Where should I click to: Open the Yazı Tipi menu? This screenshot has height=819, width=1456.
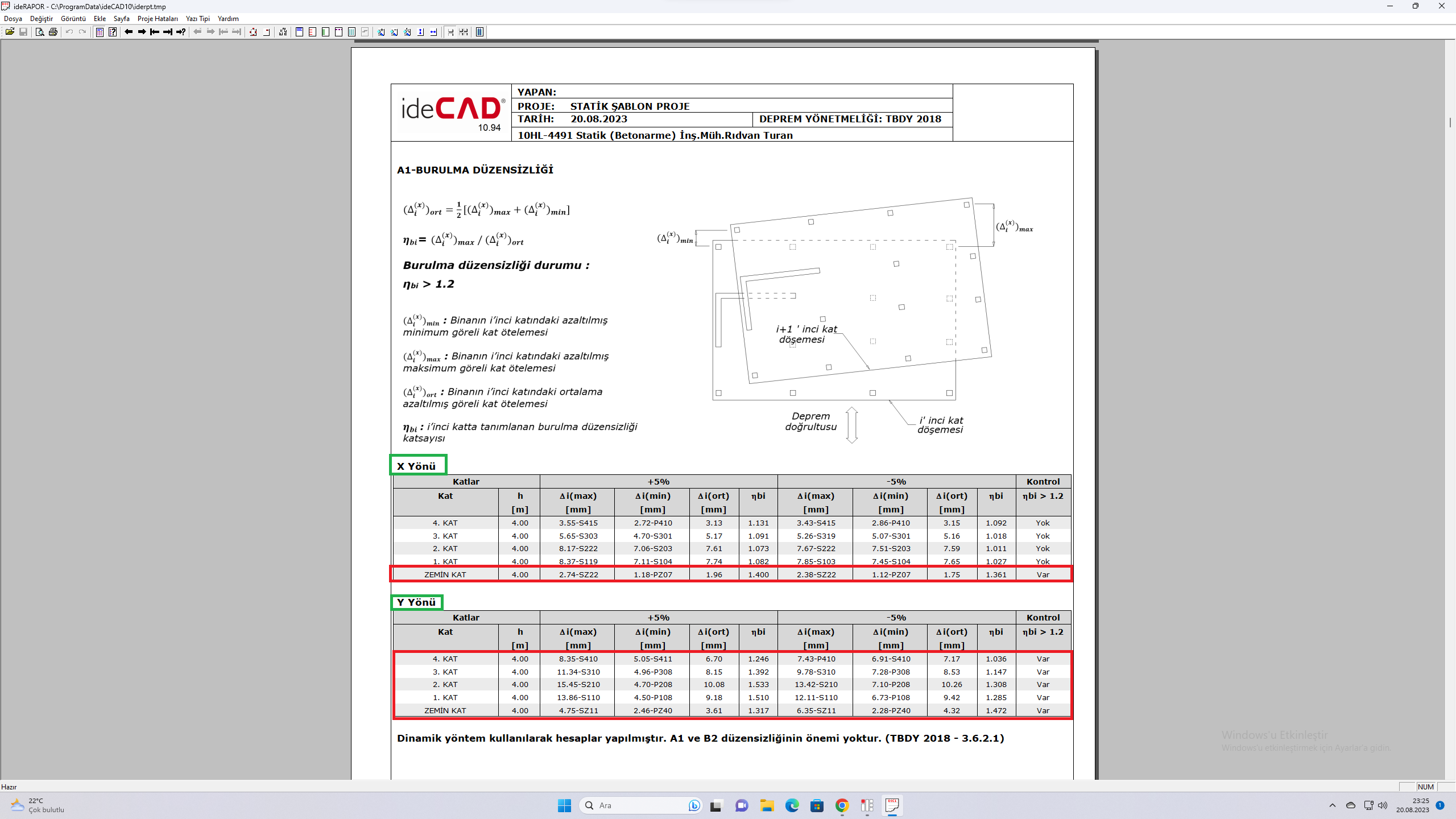(198, 19)
